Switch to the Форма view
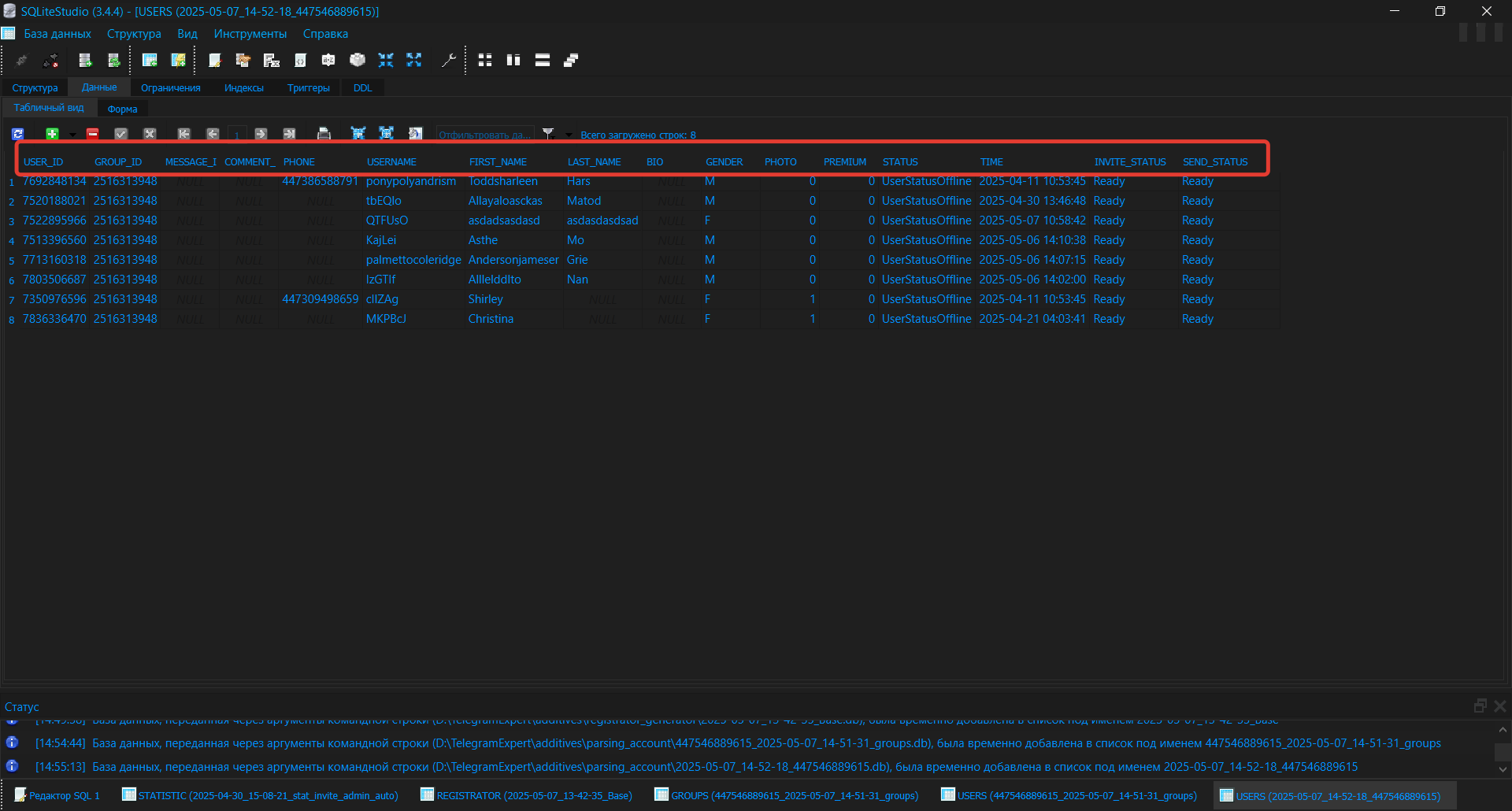This screenshot has width=1512, height=811. 122,108
